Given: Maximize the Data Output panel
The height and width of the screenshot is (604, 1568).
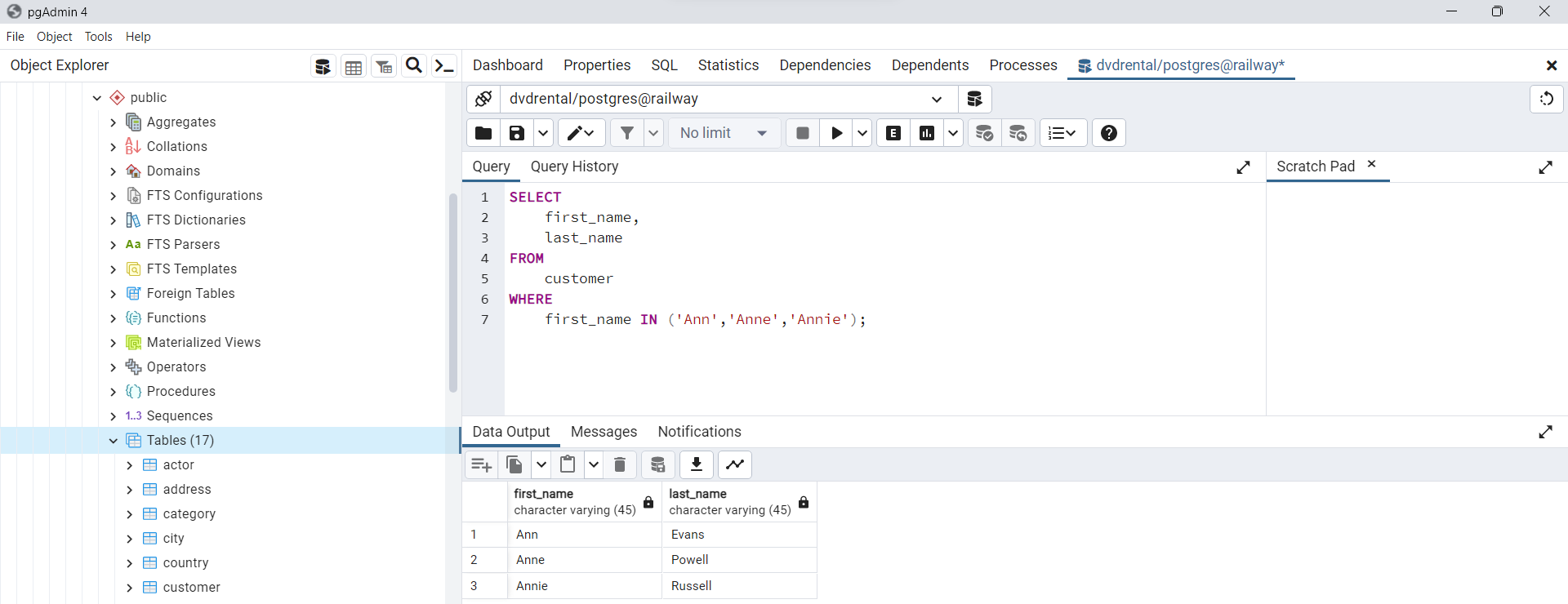Looking at the screenshot, I should (x=1546, y=432).
